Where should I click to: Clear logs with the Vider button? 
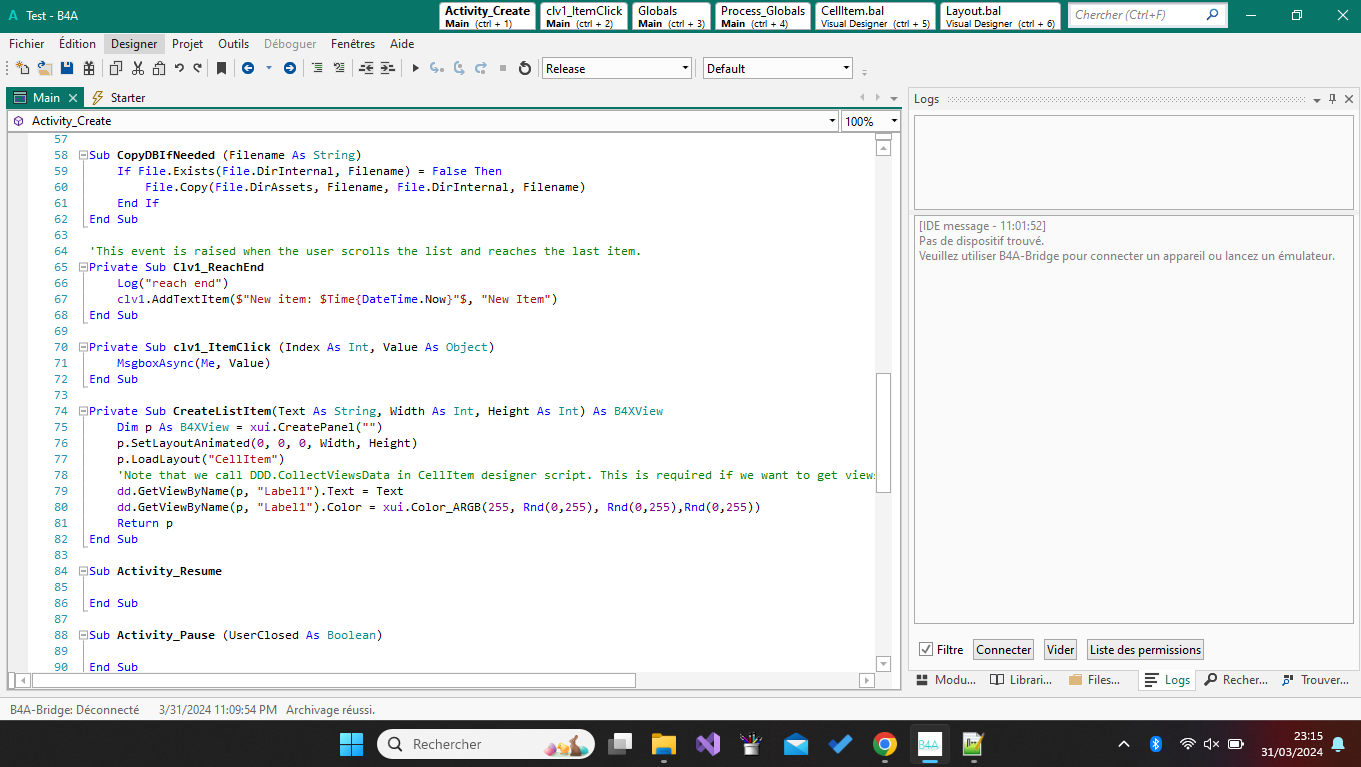pyautogui.click(x=1060, y=650)
